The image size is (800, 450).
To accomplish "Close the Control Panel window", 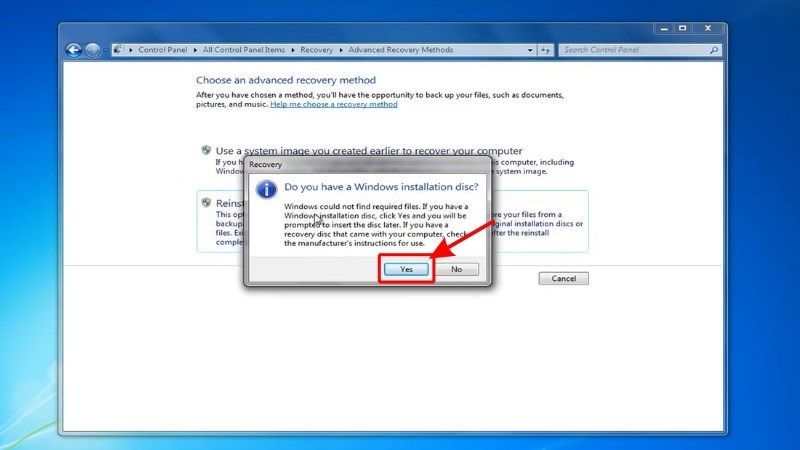I will [708, 29].
